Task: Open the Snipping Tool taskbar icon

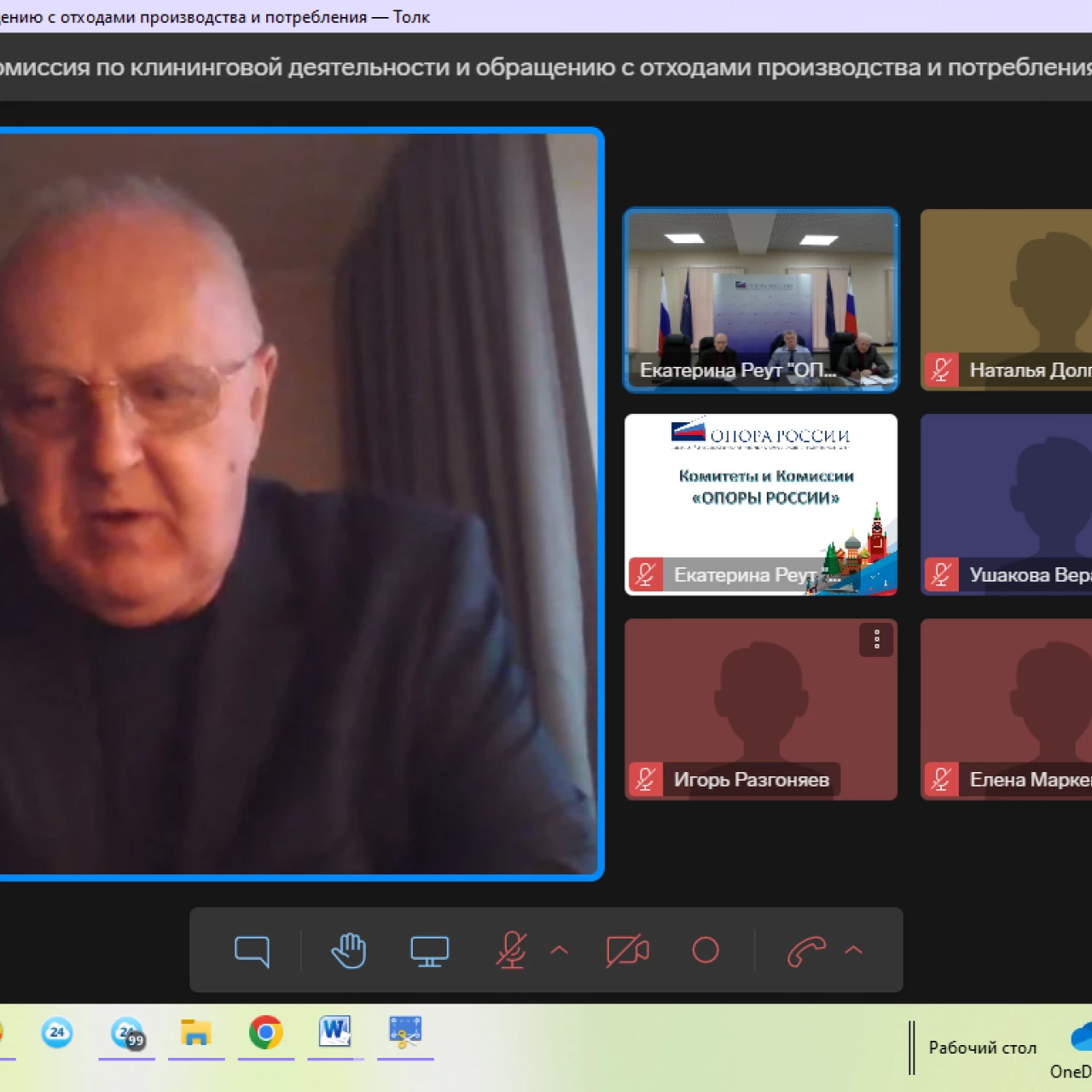Action: pyautogui.click(x=405, y=1032)
